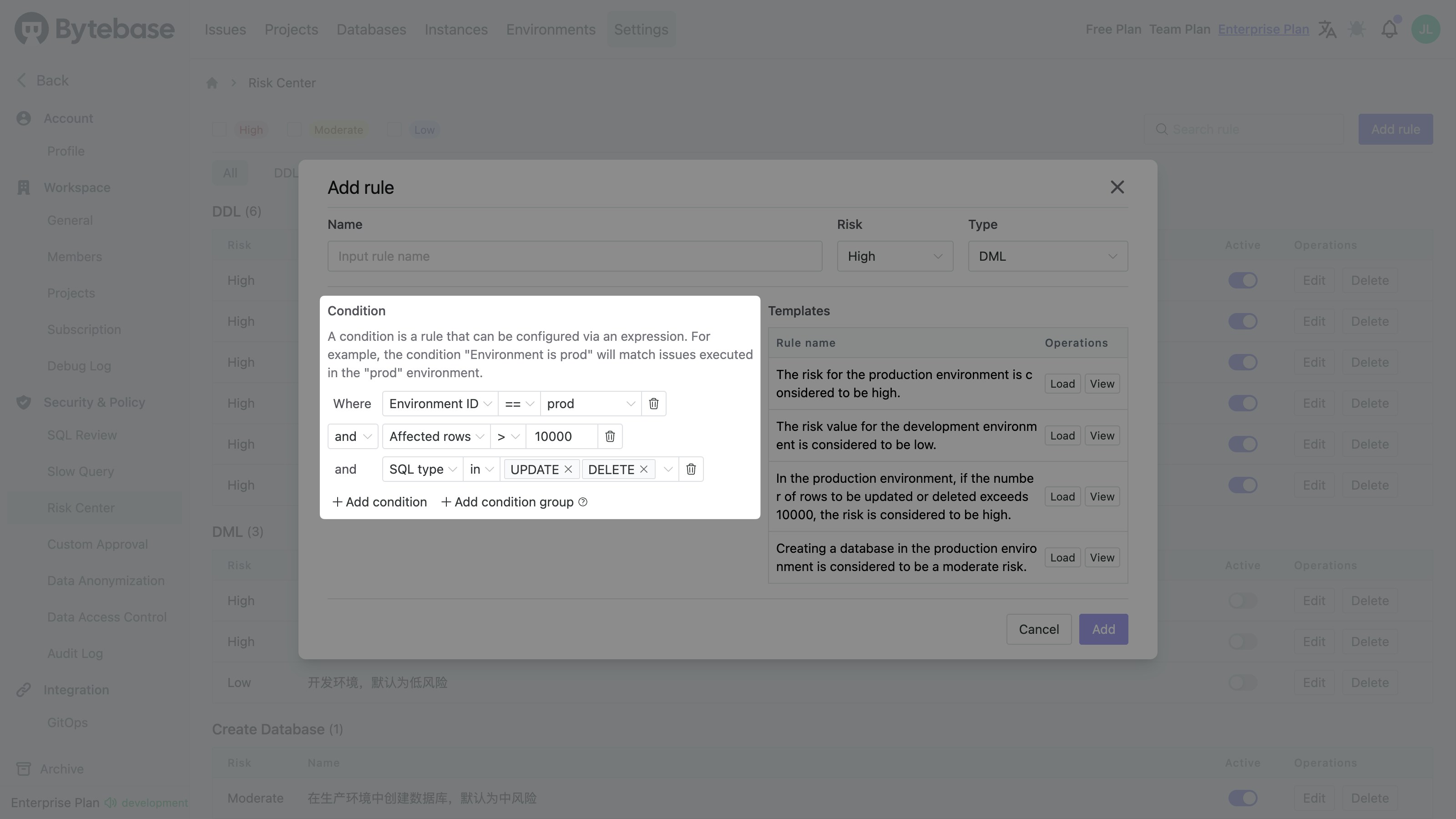
Task: Load the production environment high-risk template
Action: tap(1062, 384)
